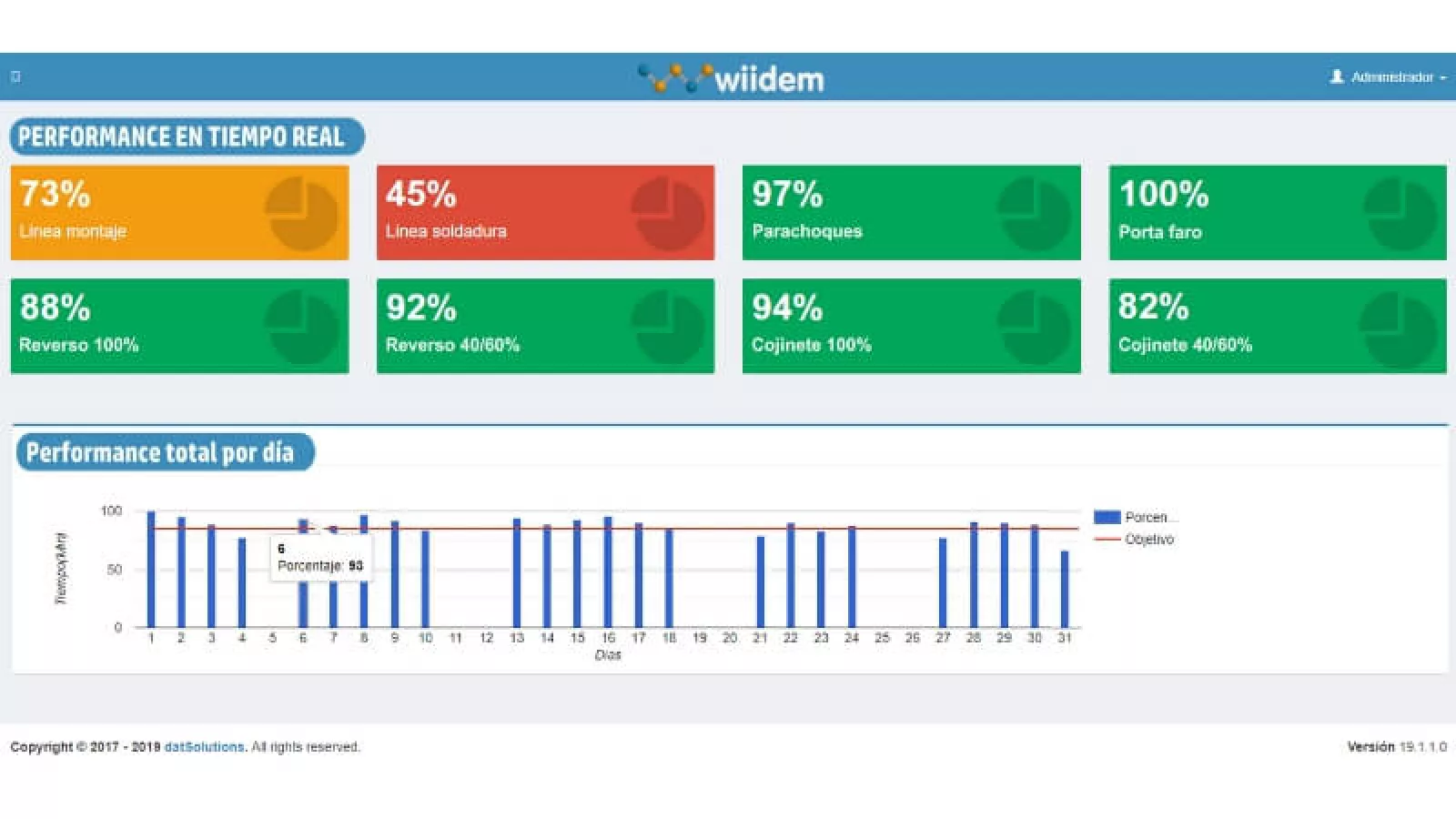The image size is (1456, 819).
Task: Click the wiidem logo
Action: tap(732, 78)
